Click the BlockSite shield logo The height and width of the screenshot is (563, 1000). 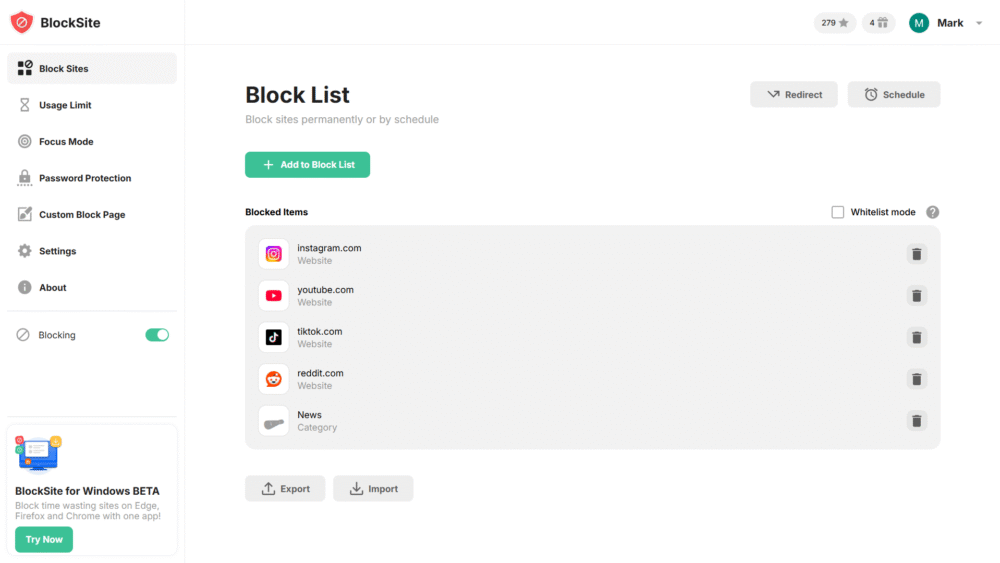(22, 22)
